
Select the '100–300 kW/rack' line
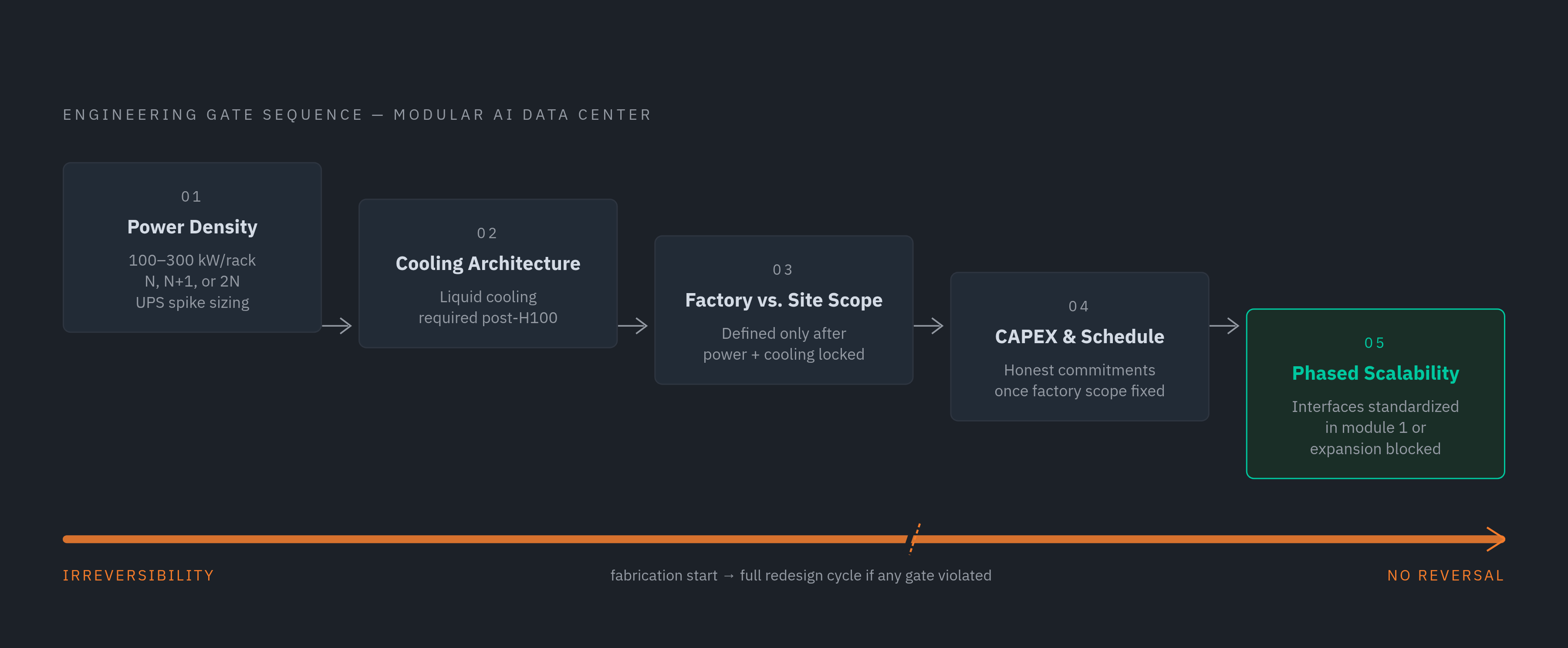(193, 260)
